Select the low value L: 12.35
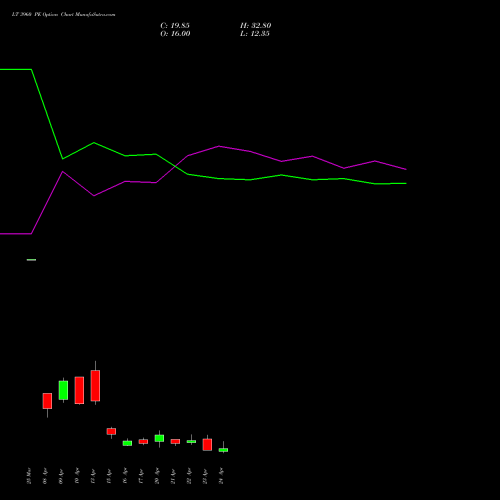Screen dimensions: 500x500 tap(255, 34)
